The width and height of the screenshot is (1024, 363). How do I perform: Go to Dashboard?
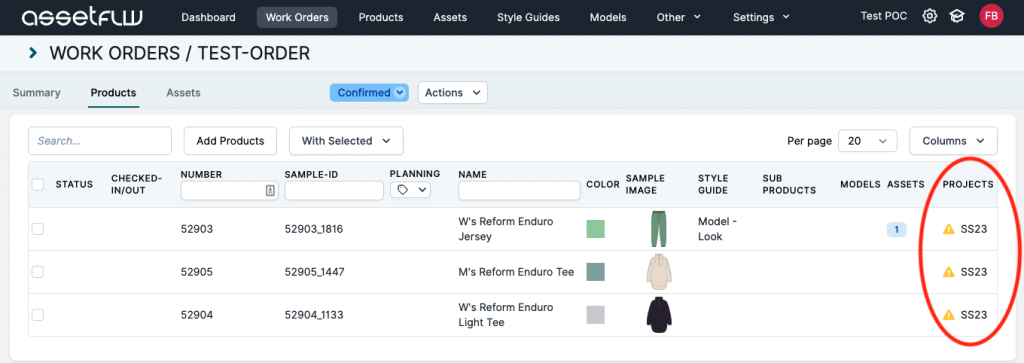click(x=208, y=18)
